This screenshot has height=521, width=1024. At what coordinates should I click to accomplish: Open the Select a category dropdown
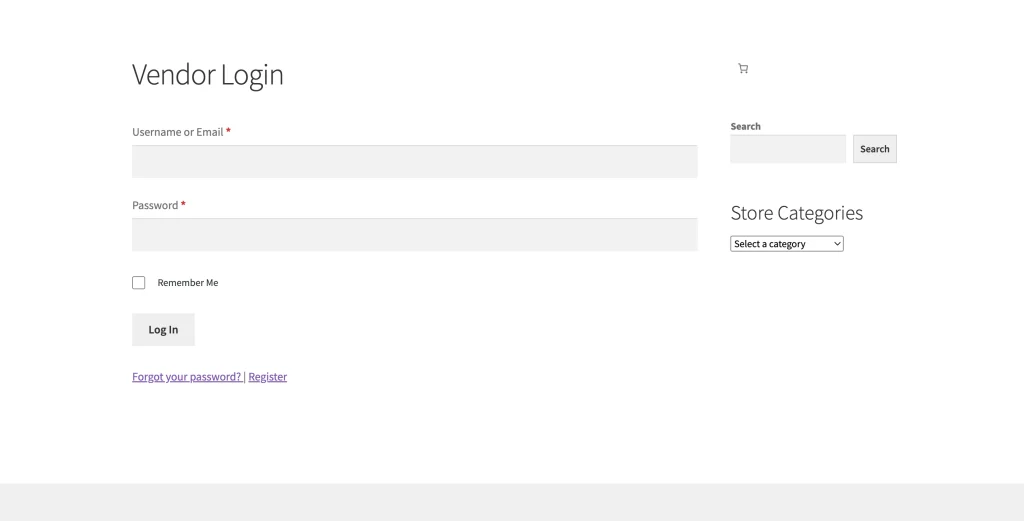coord(786,244)
